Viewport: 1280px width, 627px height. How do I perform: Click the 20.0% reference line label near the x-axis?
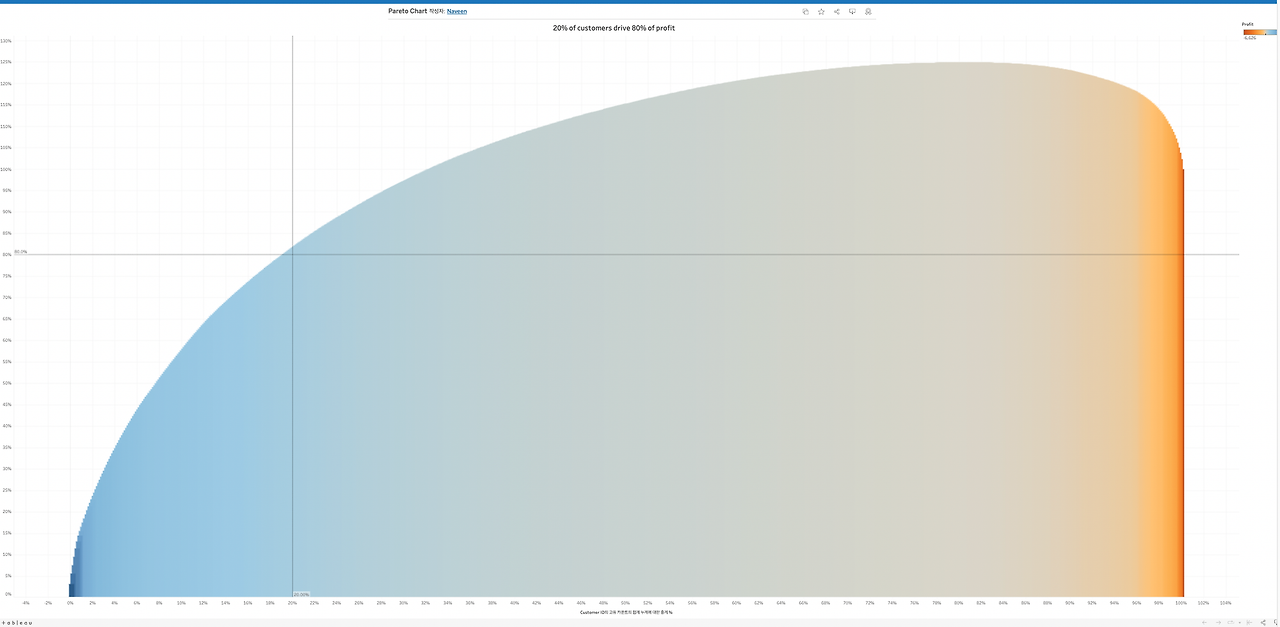pyautogui.click(x=301, y=594)
